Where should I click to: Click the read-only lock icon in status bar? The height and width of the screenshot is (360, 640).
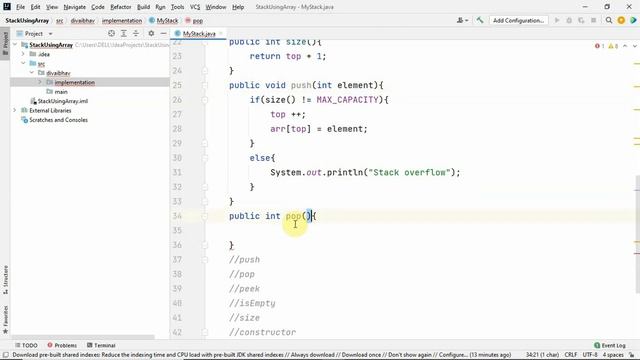(x=631, y=355)
